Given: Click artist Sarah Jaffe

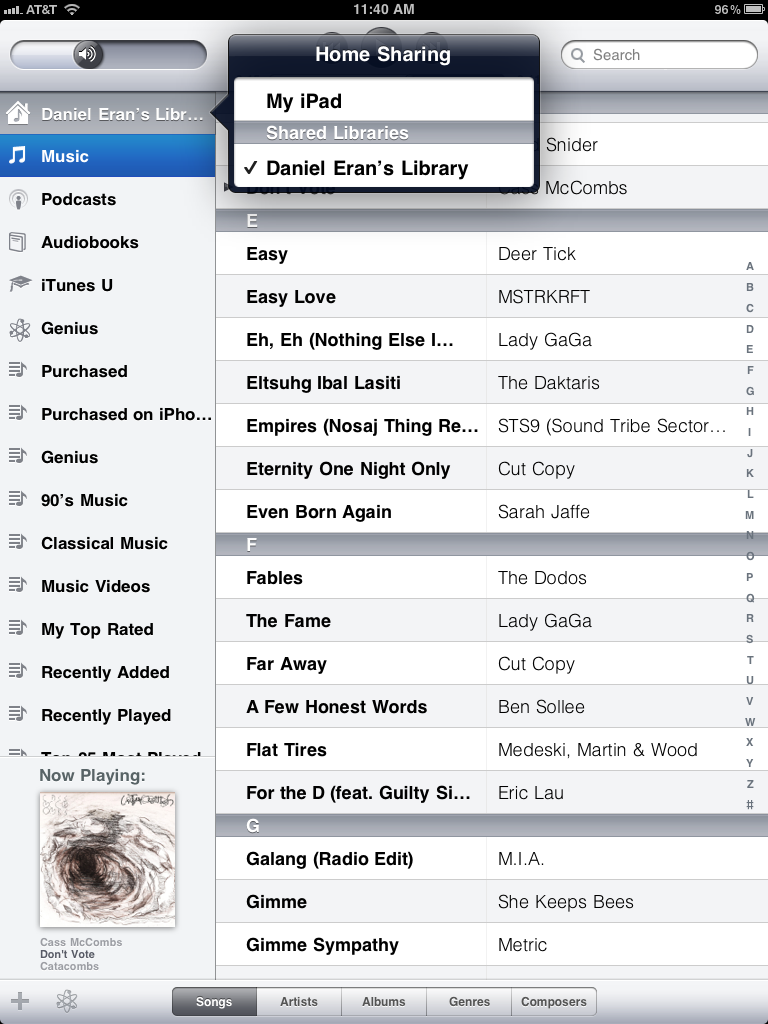Looking at the screenshot, I should pos(543,511).
